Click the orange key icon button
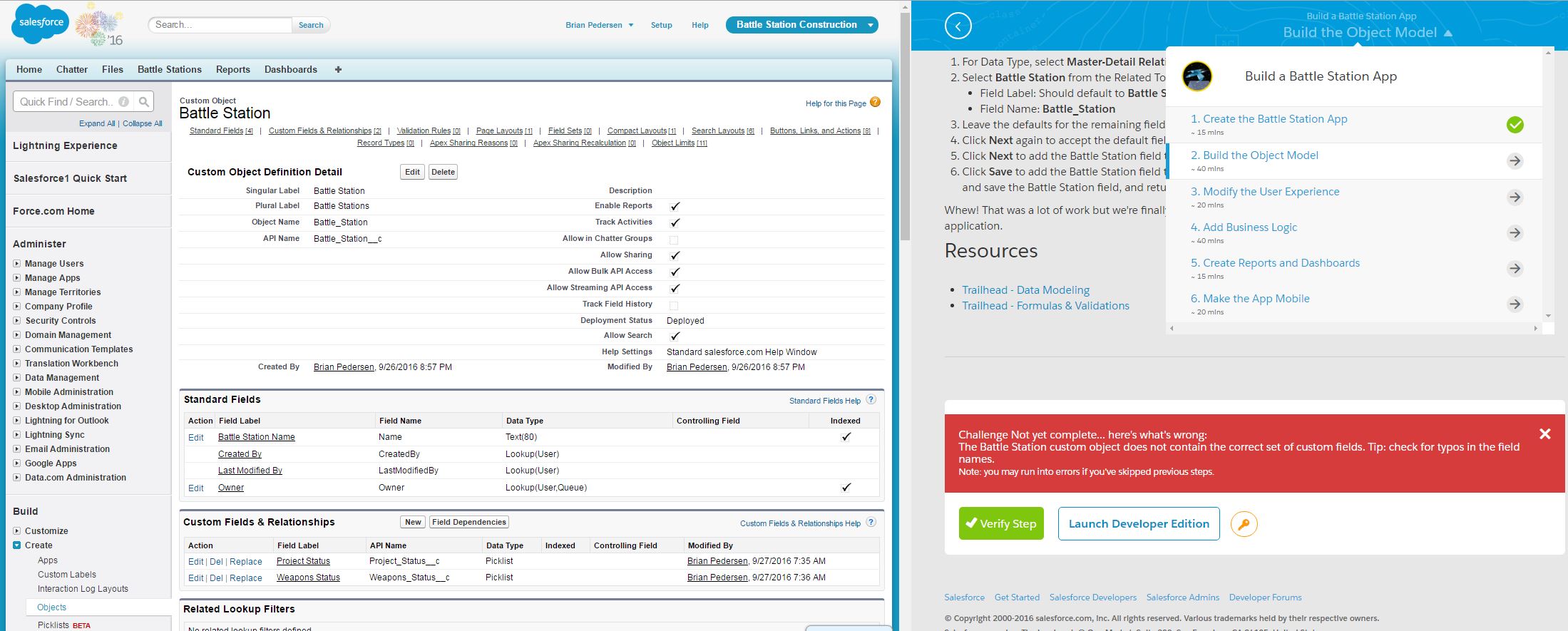This screenshot has width=1568, height=631. pyautogui.click(x=1244, y=524)
